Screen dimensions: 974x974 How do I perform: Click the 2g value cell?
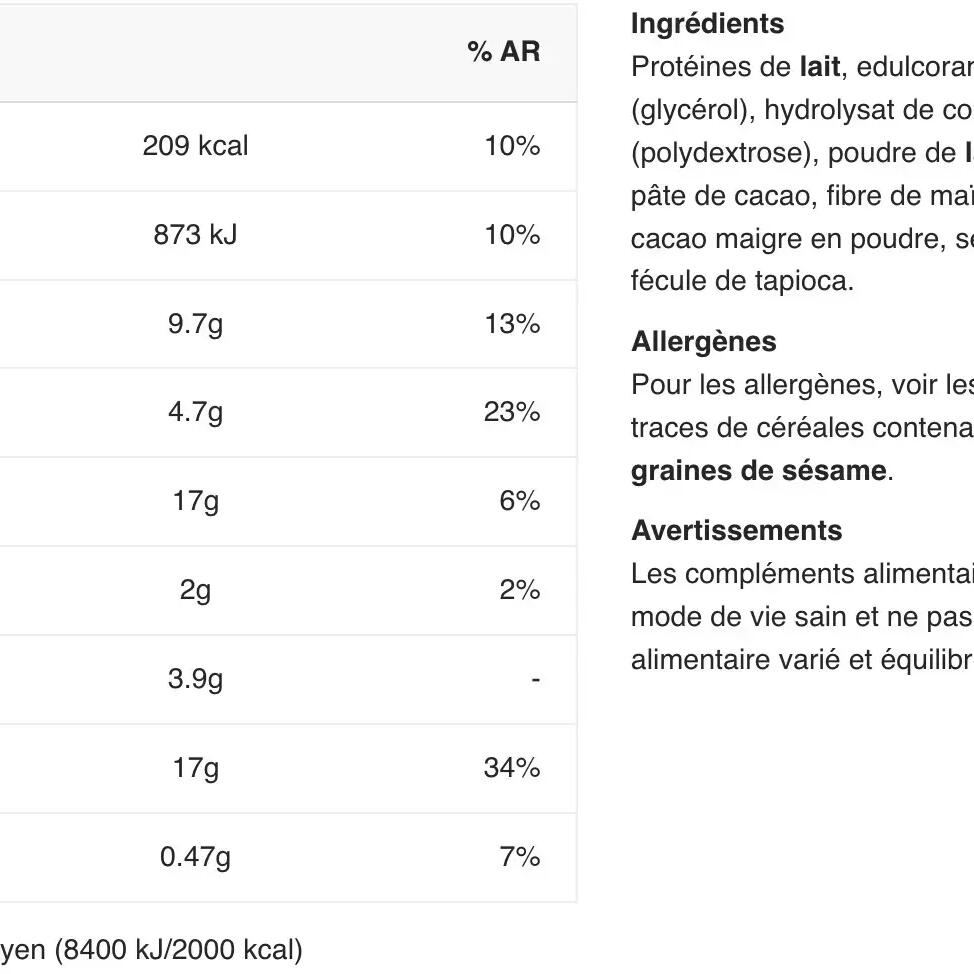(x=195, y=590)
